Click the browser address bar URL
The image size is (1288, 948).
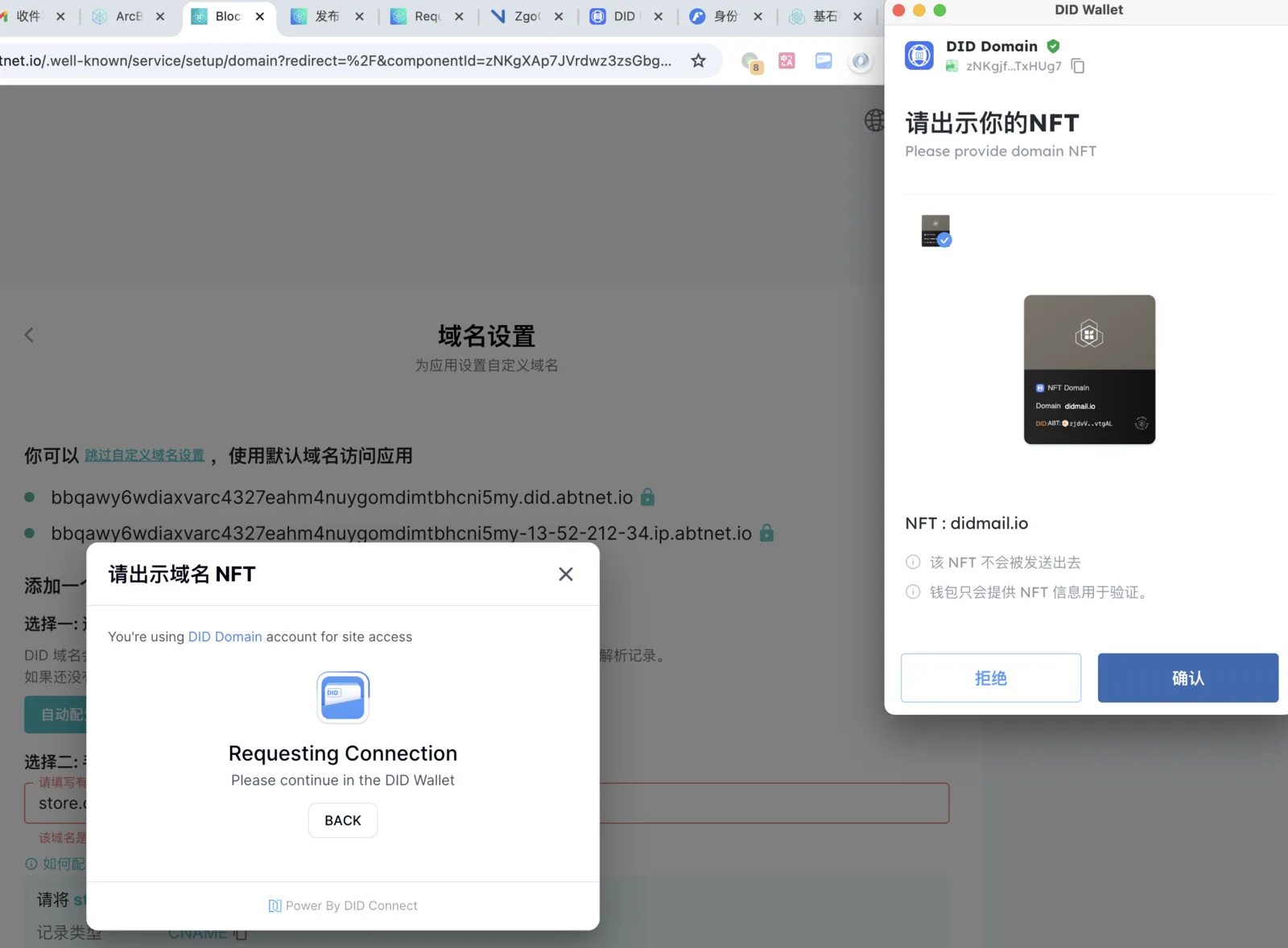point(336,60)
